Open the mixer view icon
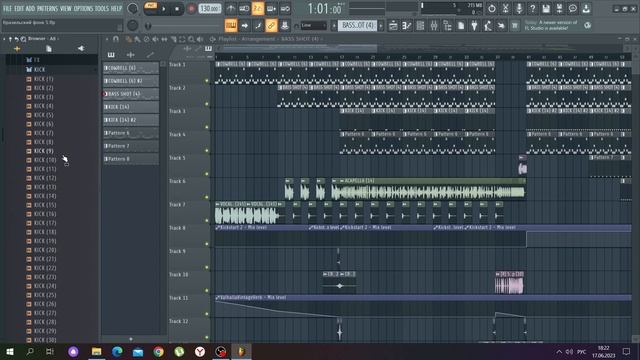The image size is (640, 360). tap(434, 26)
